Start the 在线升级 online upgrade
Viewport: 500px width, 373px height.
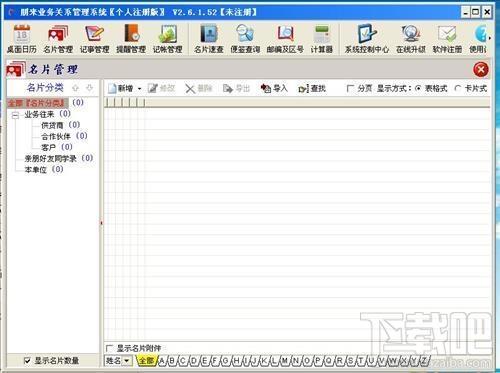pyautogui.click(x=411, y=39)
